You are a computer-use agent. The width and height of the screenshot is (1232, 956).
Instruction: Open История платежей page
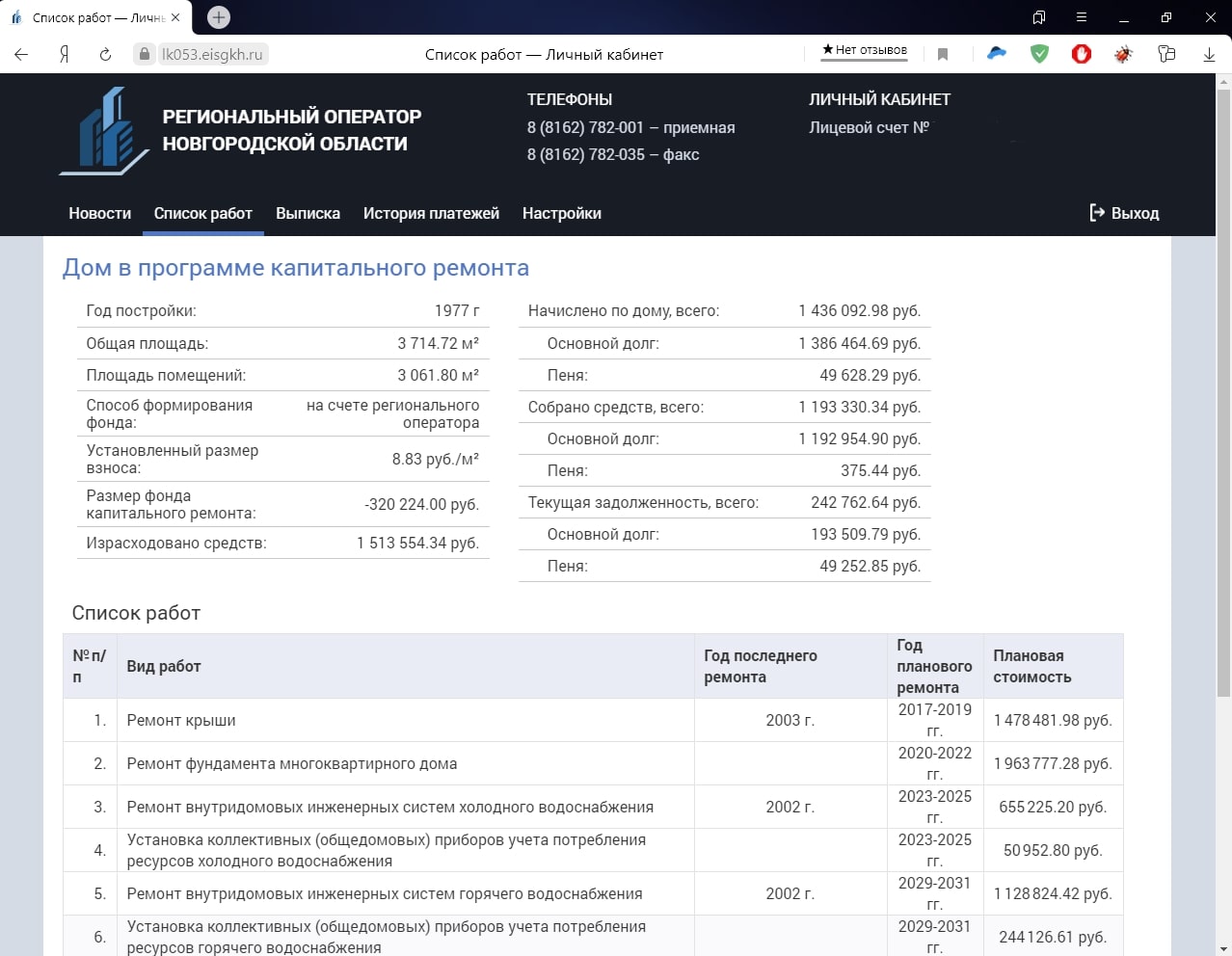coord(431,213)
